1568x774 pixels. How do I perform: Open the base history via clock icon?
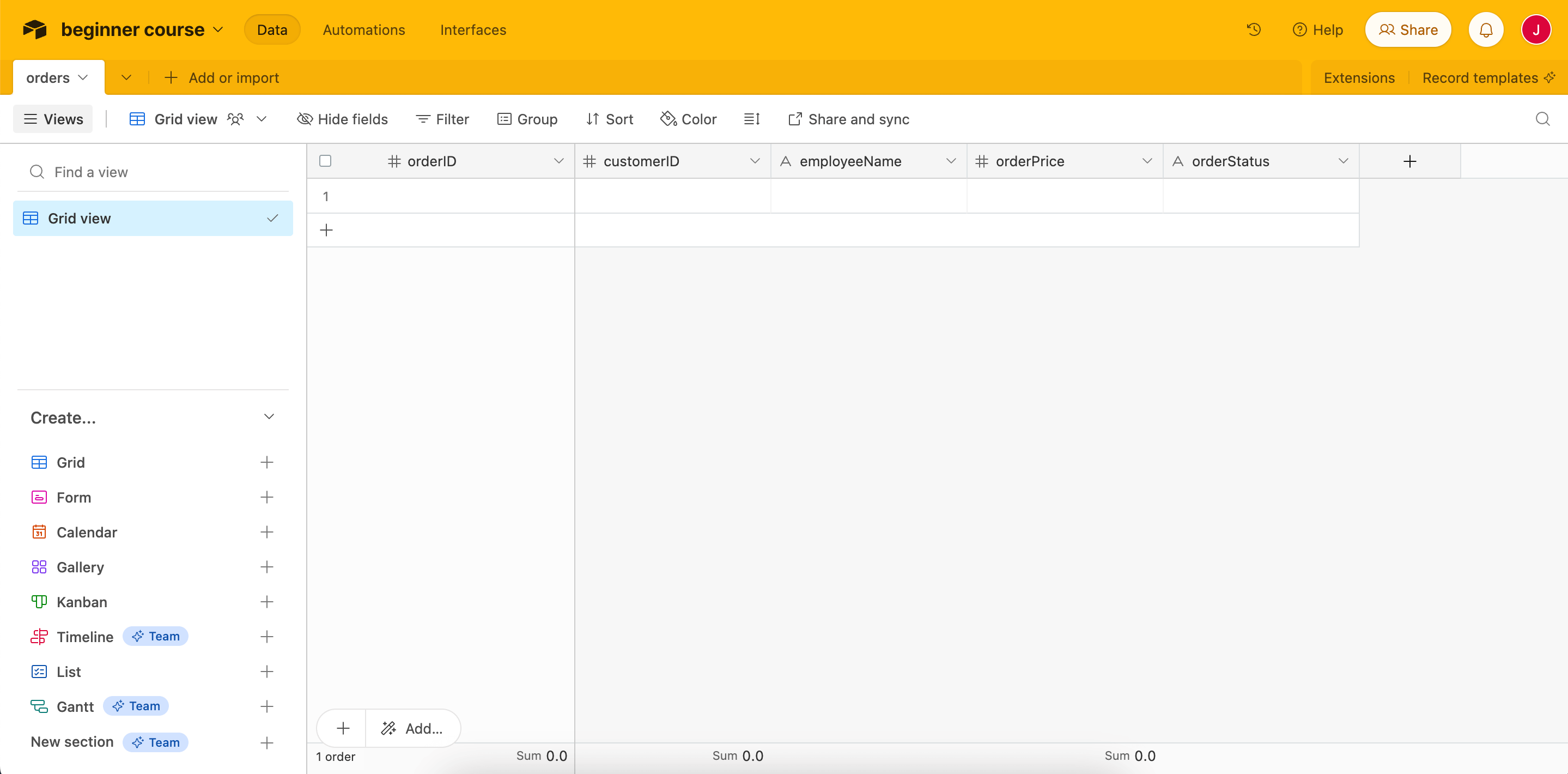pos(1253,29)
